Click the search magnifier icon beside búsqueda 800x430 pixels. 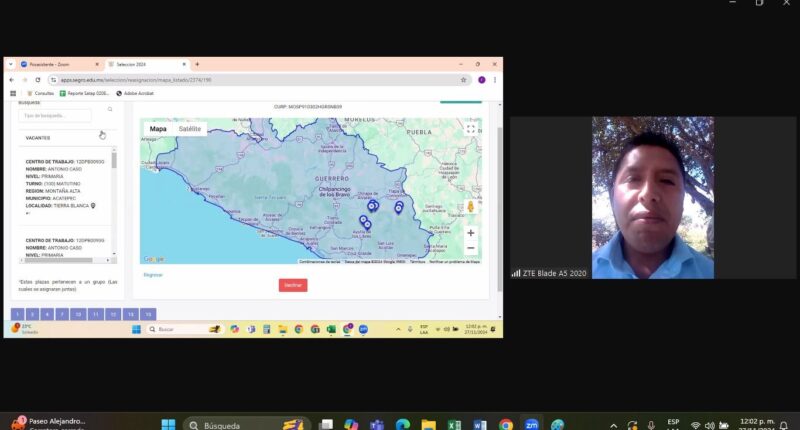coord(110,109)
